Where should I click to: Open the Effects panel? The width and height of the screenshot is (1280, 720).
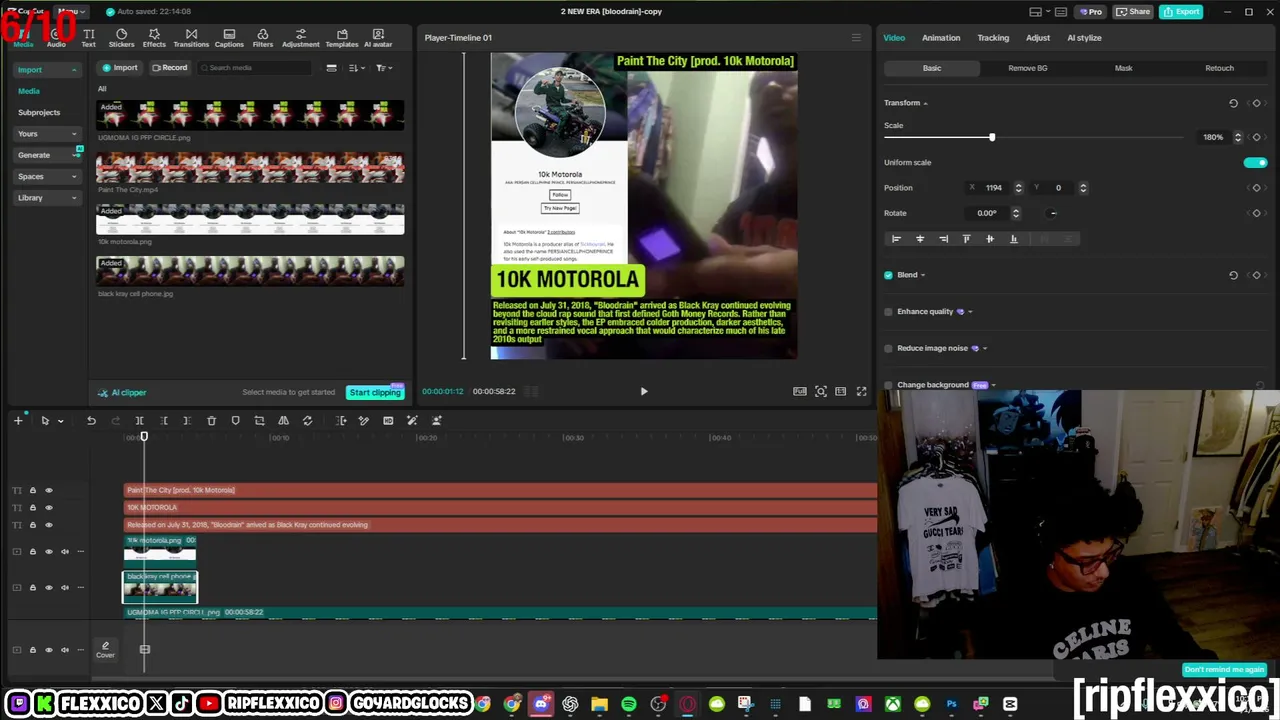click(x=154, y=38)
